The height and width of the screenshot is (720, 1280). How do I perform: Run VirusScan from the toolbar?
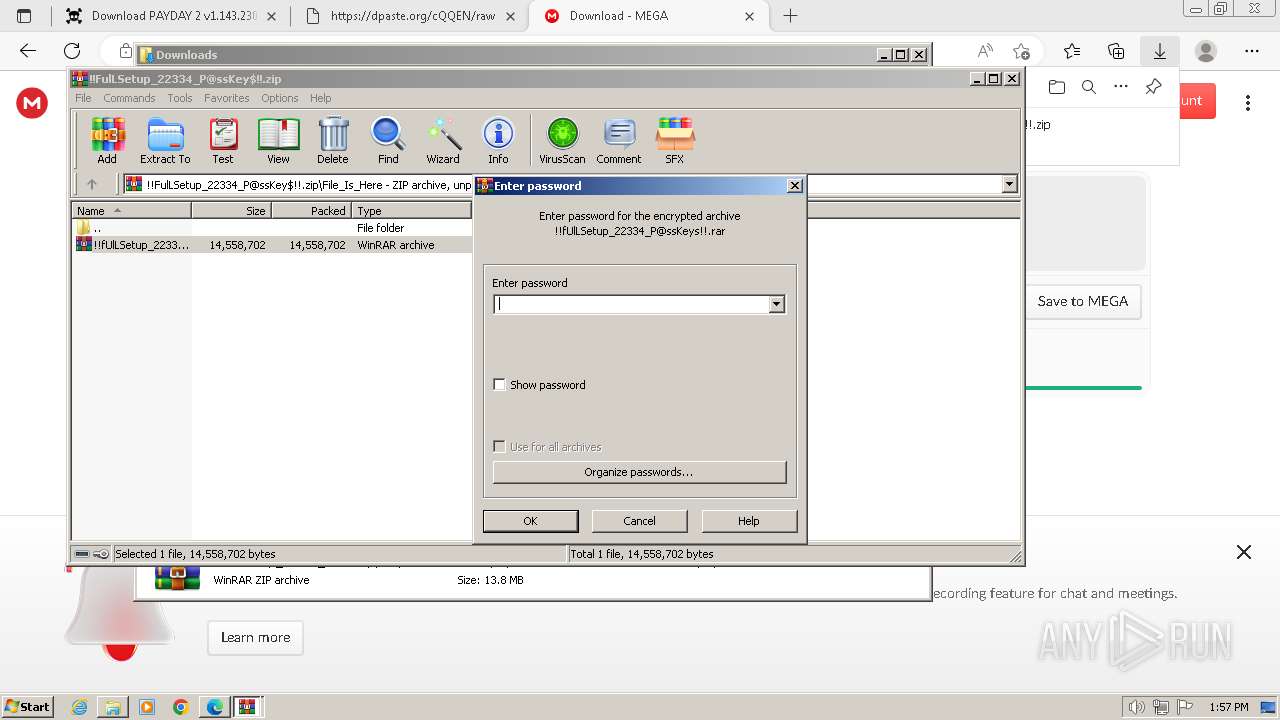point(562,140)
